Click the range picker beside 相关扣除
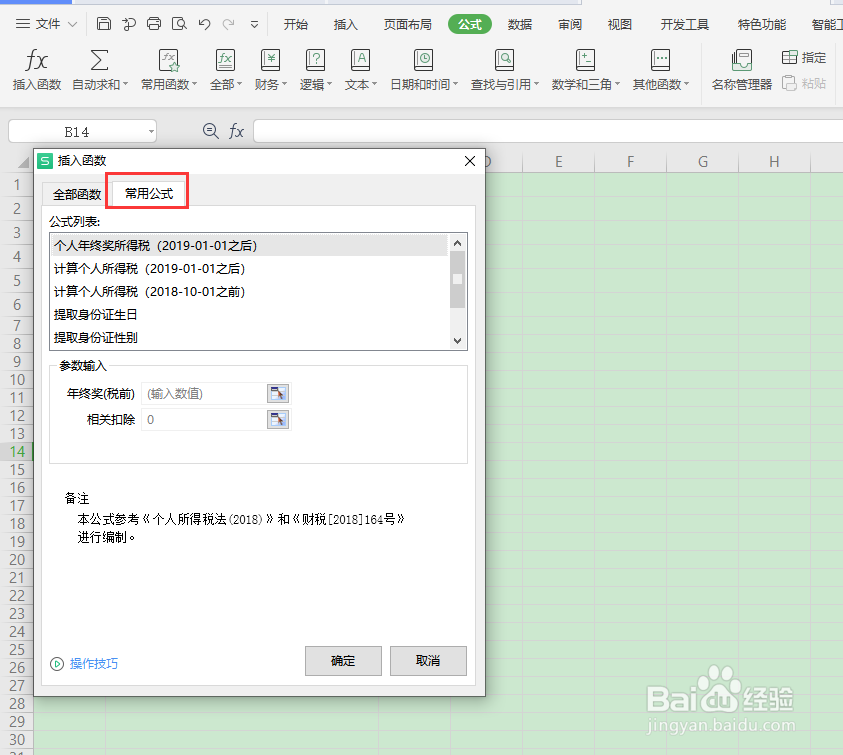Screen dimensions: 843x755 (278, 419)
